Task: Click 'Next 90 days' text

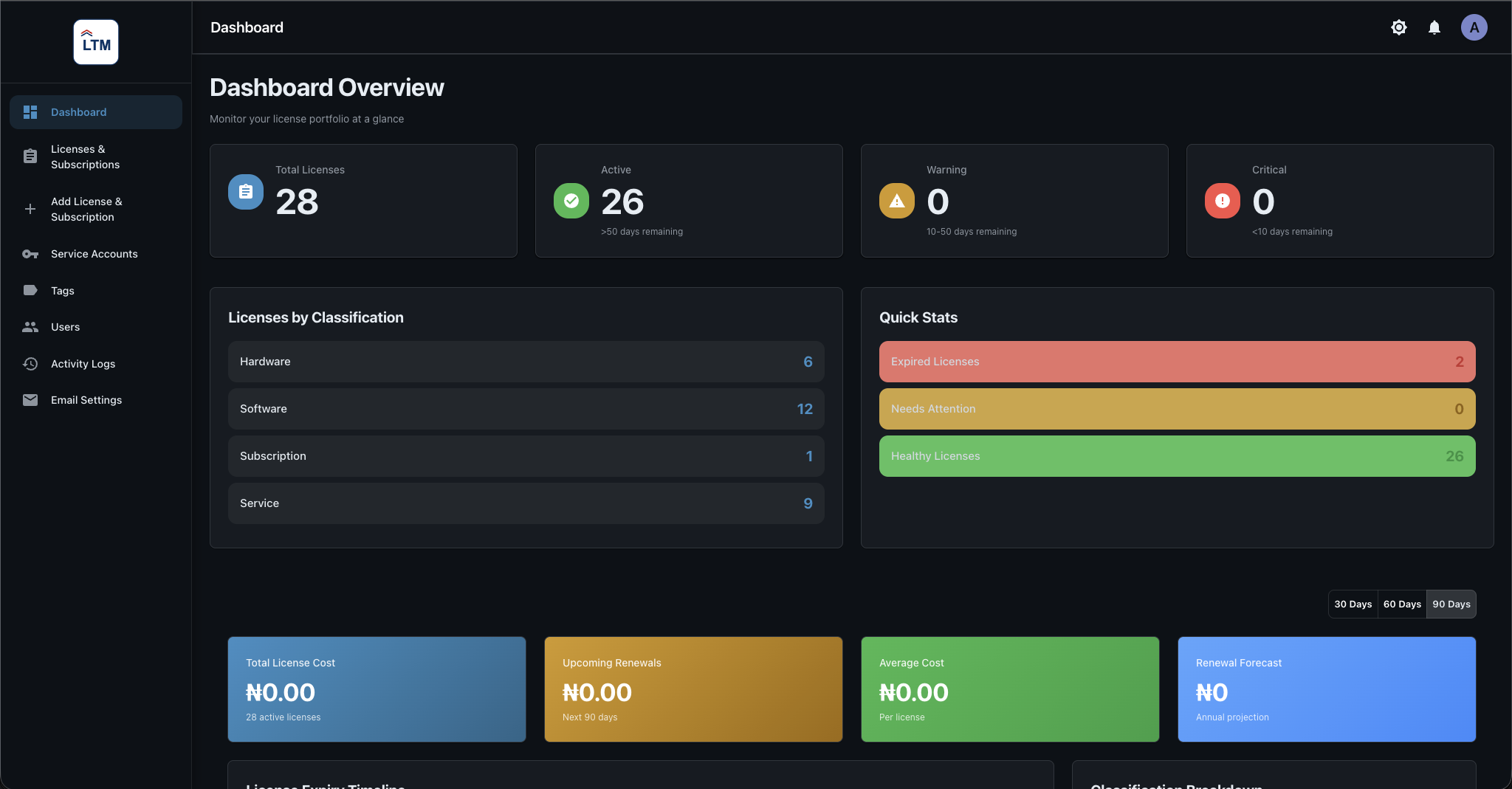Action: [x=590, y=717]
